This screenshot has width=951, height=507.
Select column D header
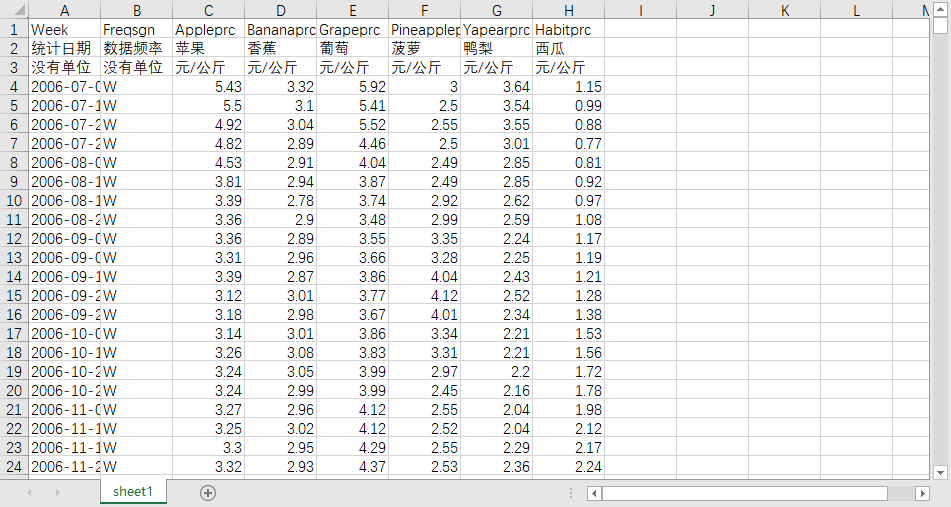click(x=281, y=10)
